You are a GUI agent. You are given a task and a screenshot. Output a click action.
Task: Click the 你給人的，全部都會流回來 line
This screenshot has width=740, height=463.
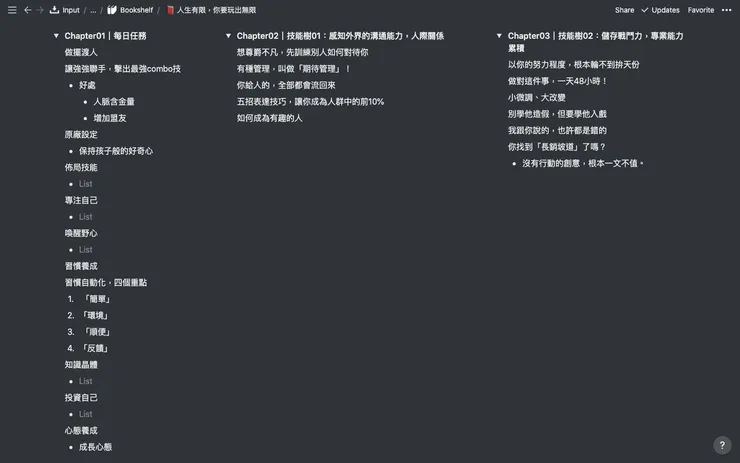pyautogui.click(x=286, y=85)
